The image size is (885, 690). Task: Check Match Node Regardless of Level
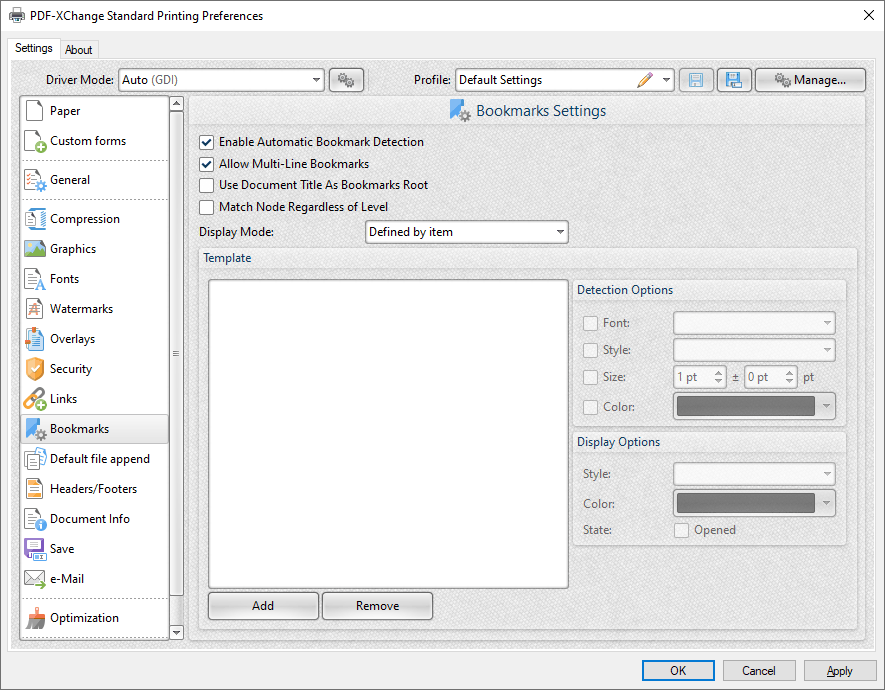(206, 207)
